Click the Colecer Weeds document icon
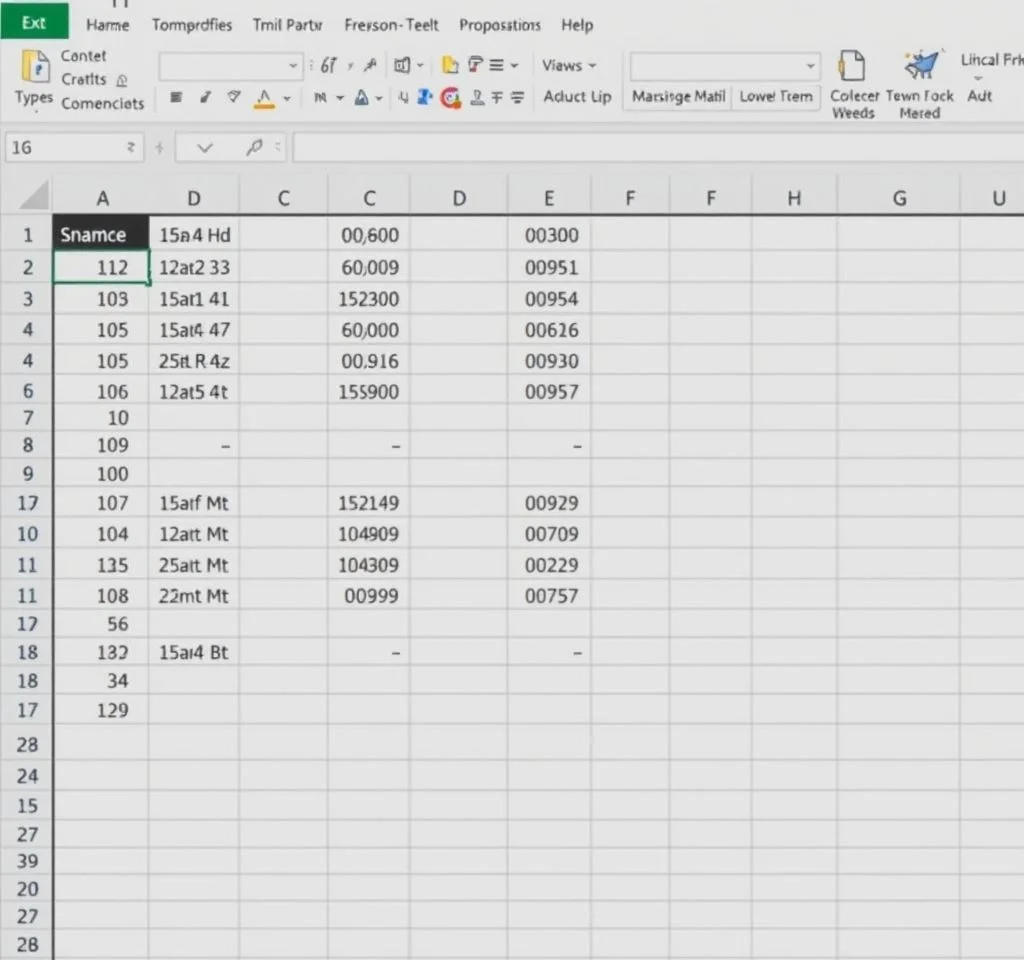 (852, 66)
